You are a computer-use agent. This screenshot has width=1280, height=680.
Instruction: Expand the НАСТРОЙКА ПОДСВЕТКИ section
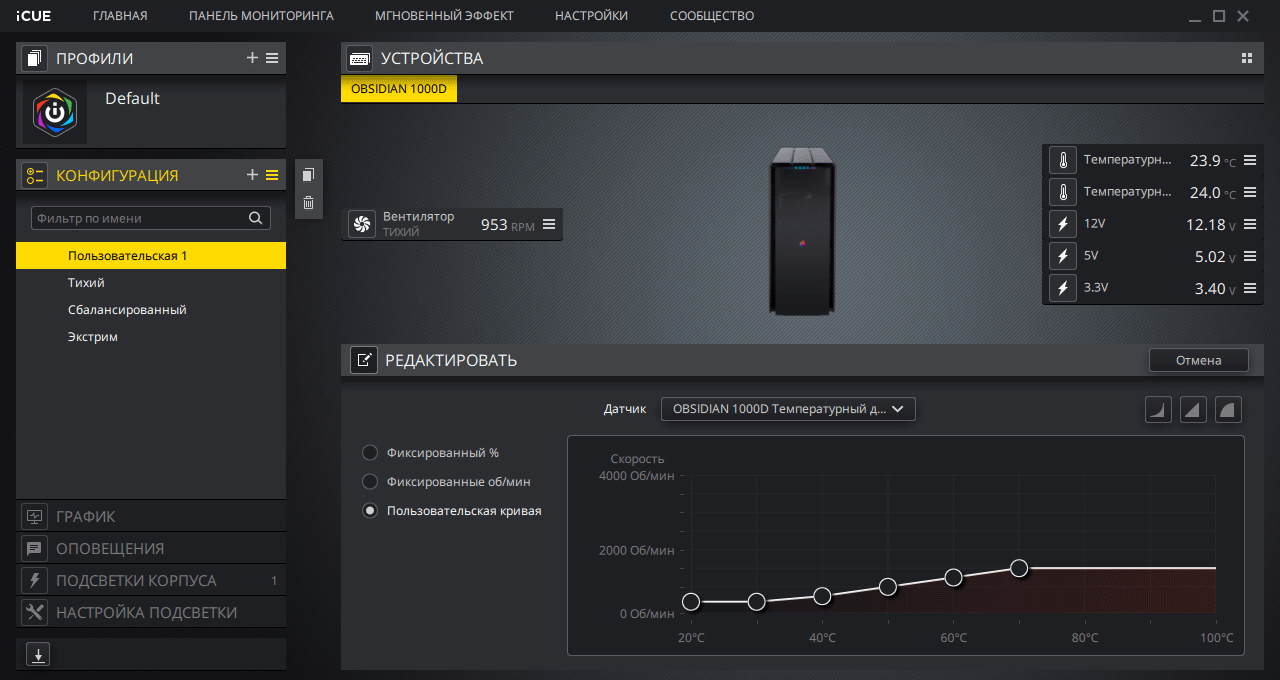[x=151, y=613]
